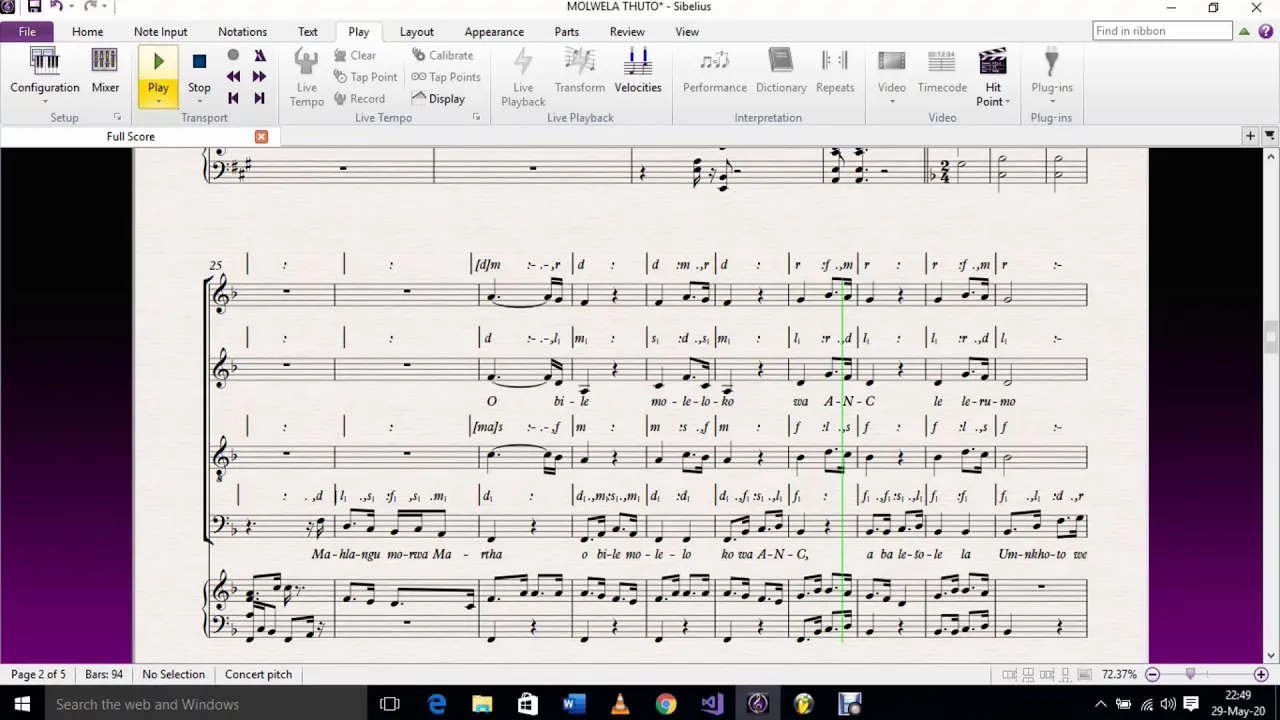Switch to the Review ribbon tab

pos(627,32)
